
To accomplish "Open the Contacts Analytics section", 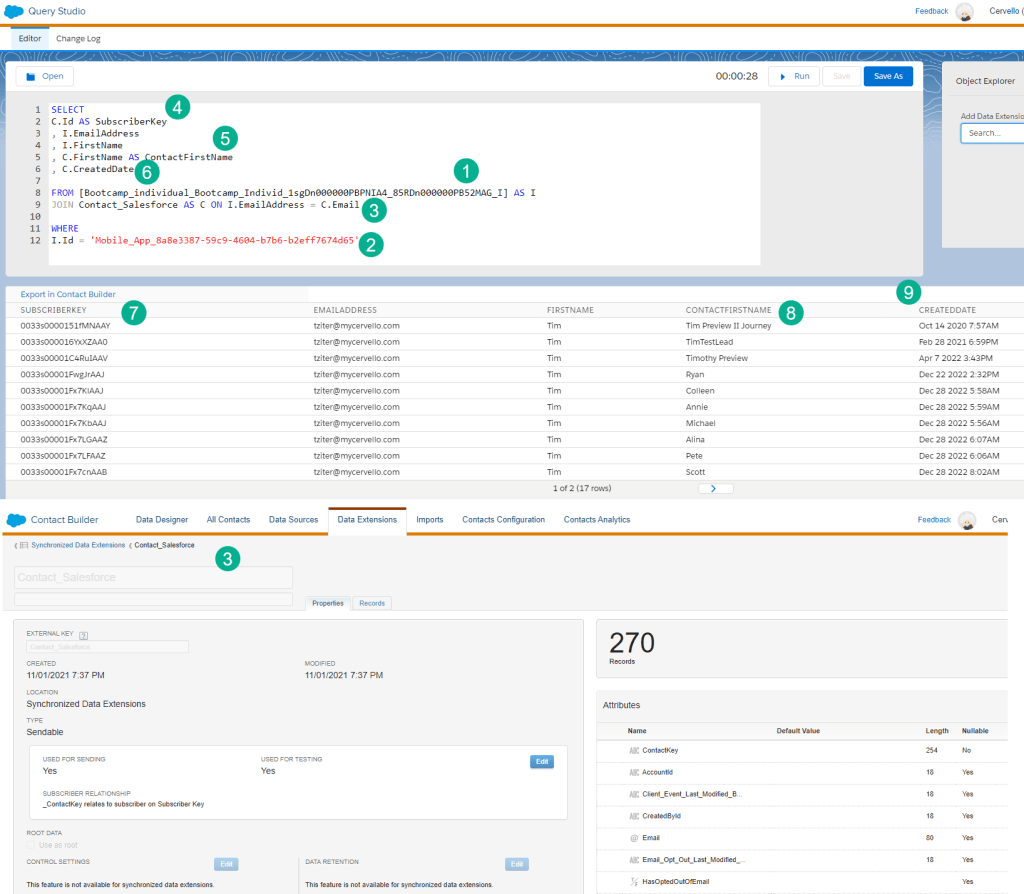I will (x=596, y=520).
